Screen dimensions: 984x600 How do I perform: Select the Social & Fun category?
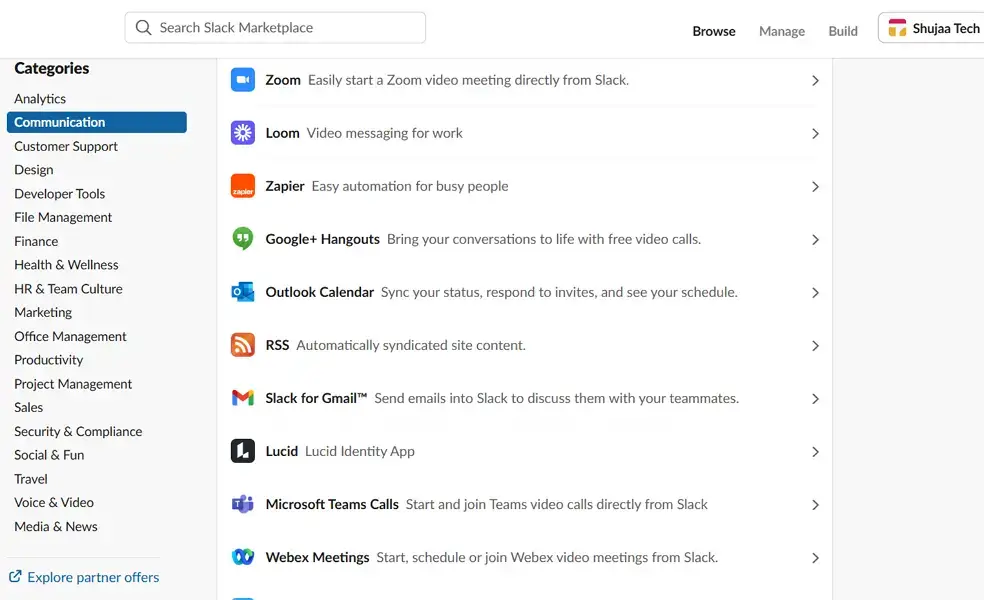pos(49,455)
